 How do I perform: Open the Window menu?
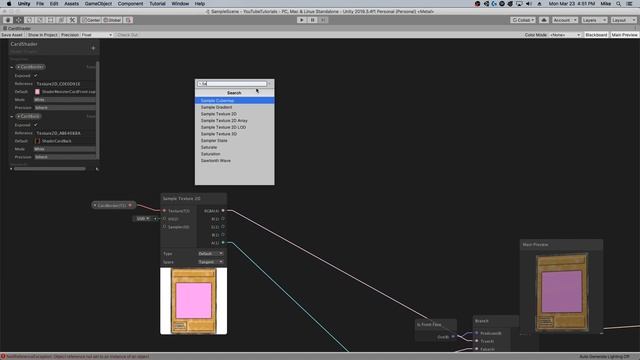point(180,4)
